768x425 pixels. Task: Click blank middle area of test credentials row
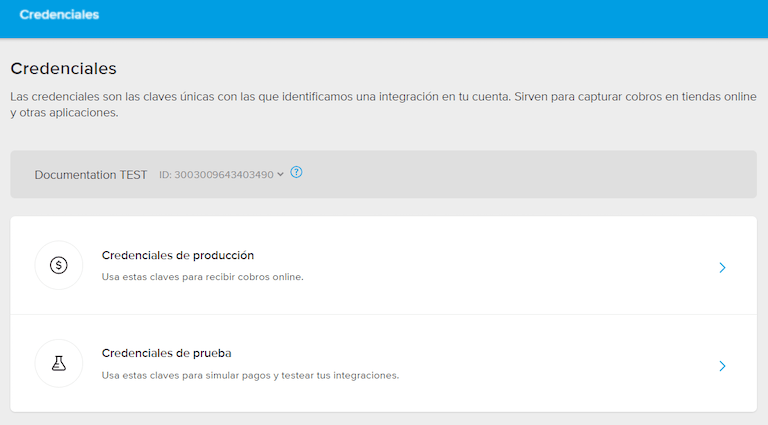pyautogui.click(x=550, y=364)
